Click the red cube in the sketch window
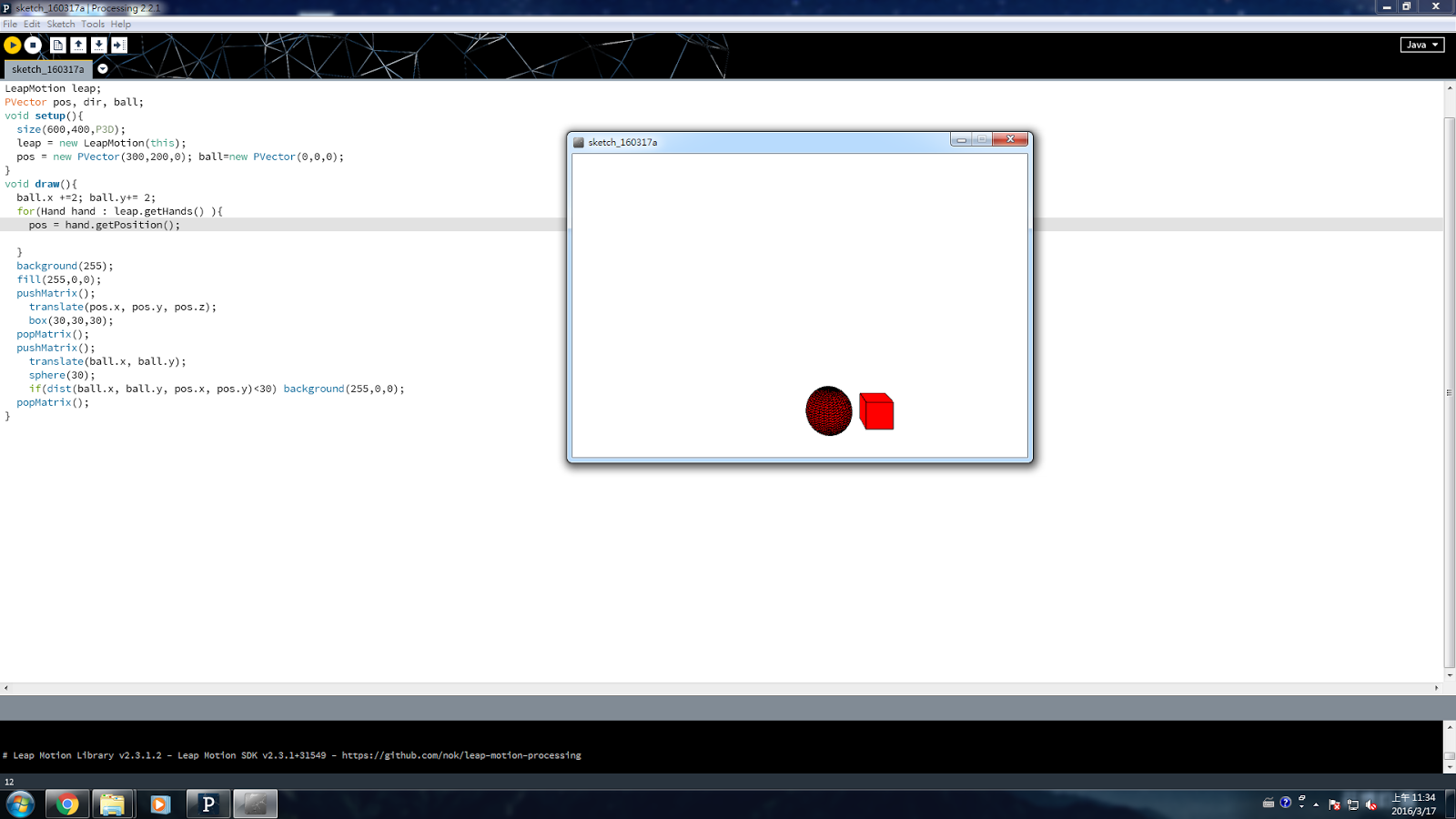 pos(876,411)
